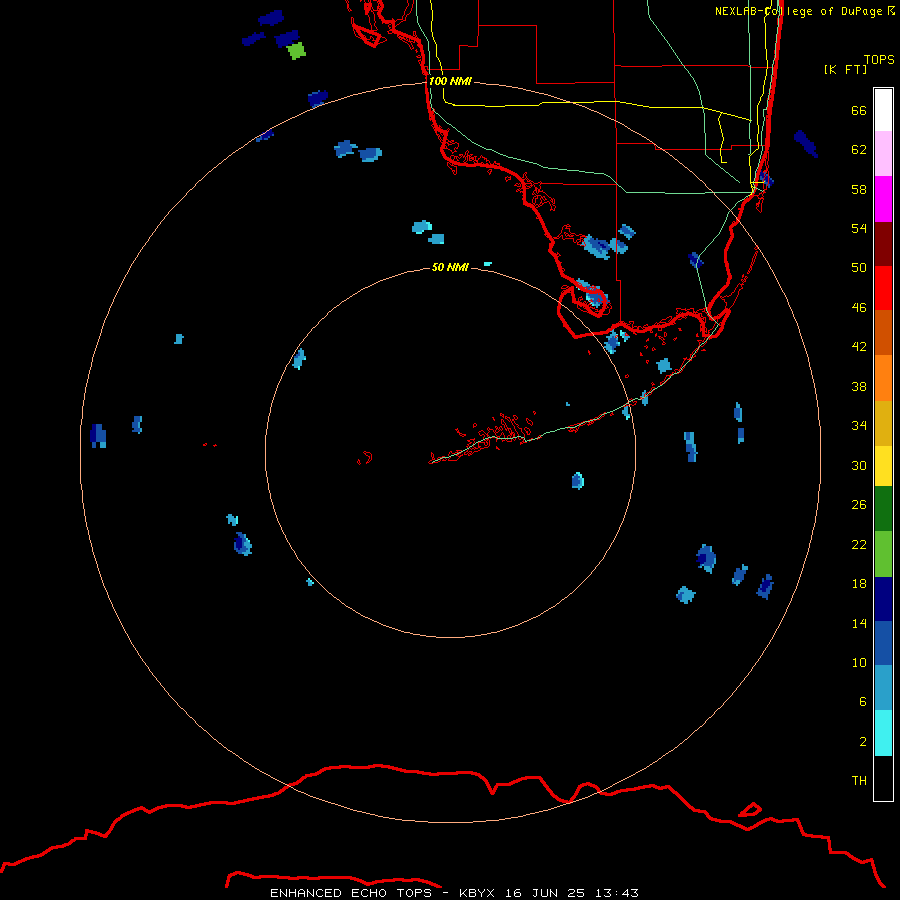Screen dimensions: 900x900
Task: Click the light blue 6-10 legend swatch
Action: click(883, 688)
